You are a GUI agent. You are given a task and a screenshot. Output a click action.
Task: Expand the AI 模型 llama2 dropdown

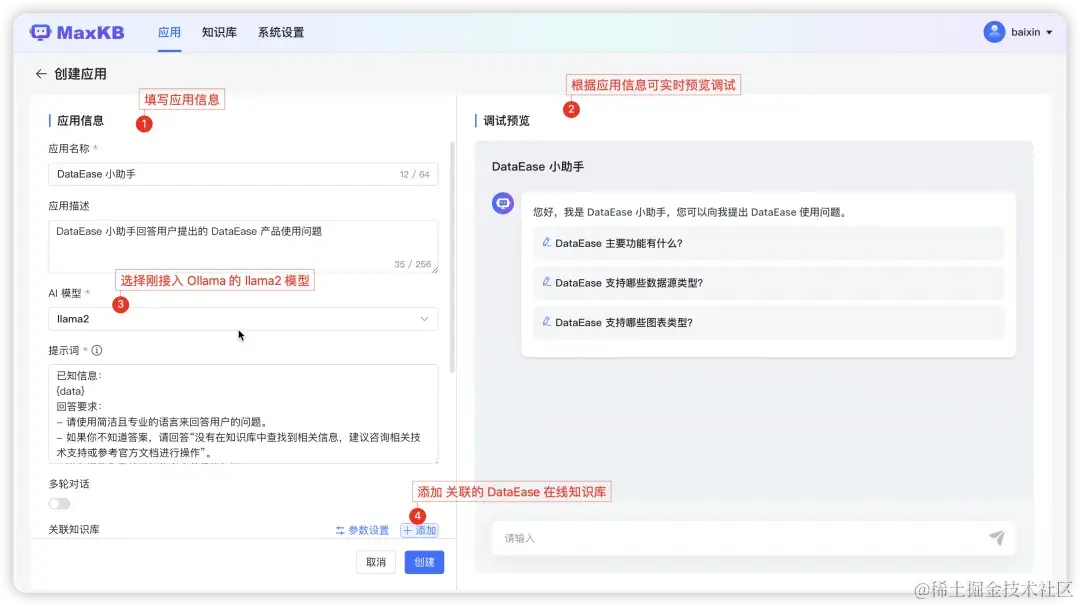click(242, 319)
